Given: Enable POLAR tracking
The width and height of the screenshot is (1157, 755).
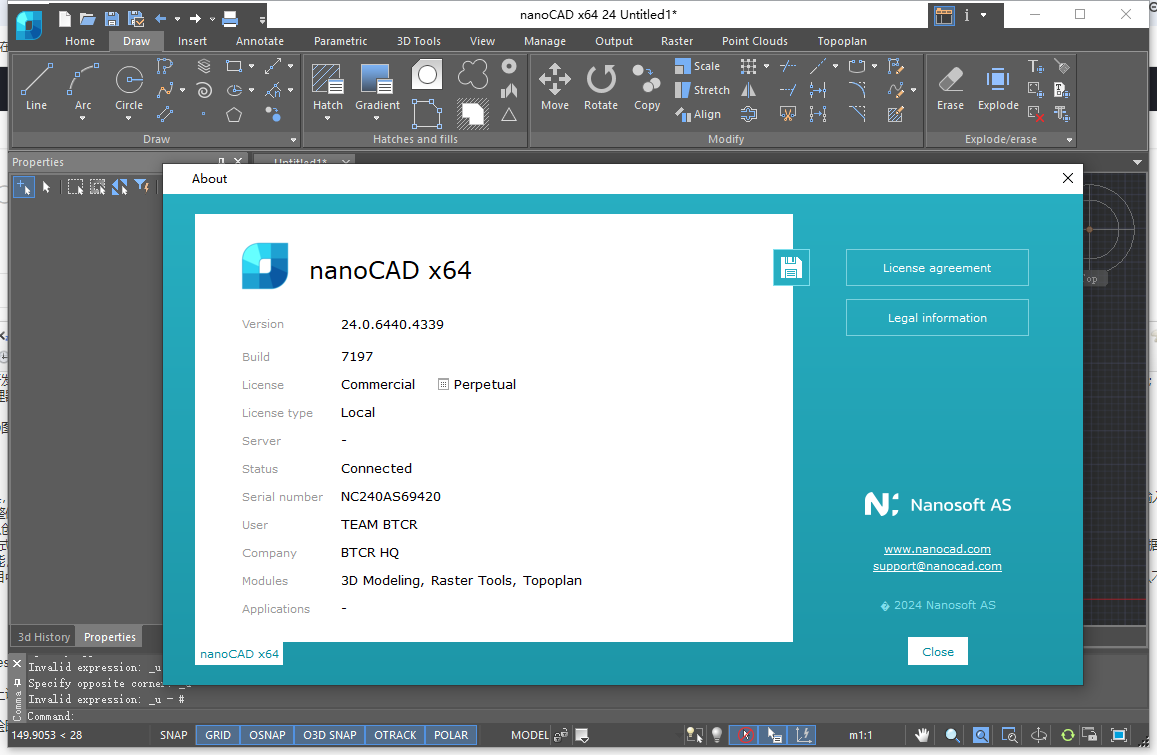Looking at the screenshot, I should point(450,735).
